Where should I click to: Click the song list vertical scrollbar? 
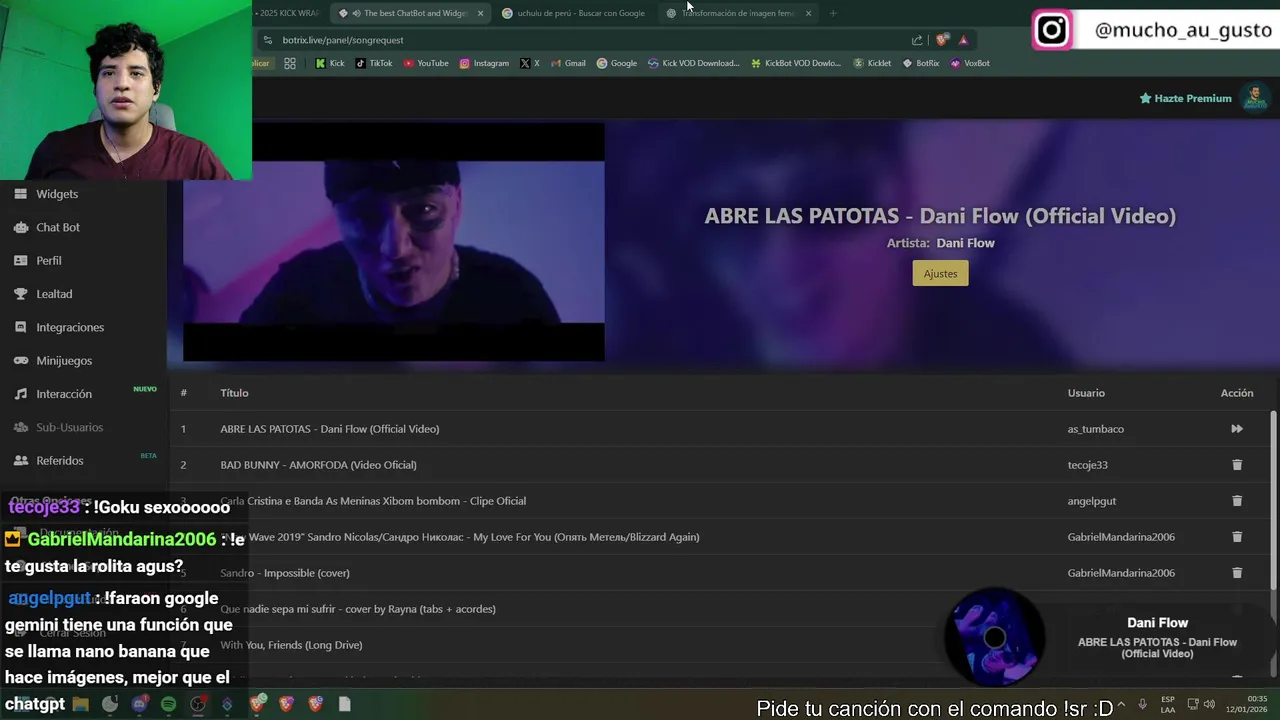click(1273, 500)
